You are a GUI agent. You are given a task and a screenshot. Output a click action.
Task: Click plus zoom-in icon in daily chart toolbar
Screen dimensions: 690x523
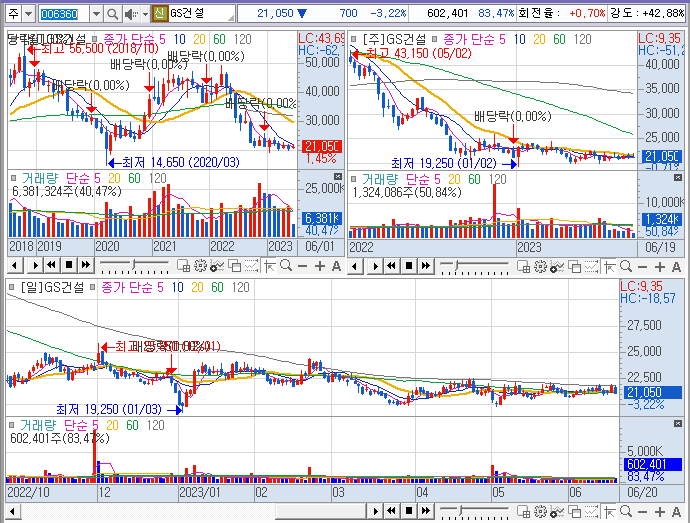tap(660, 512)
